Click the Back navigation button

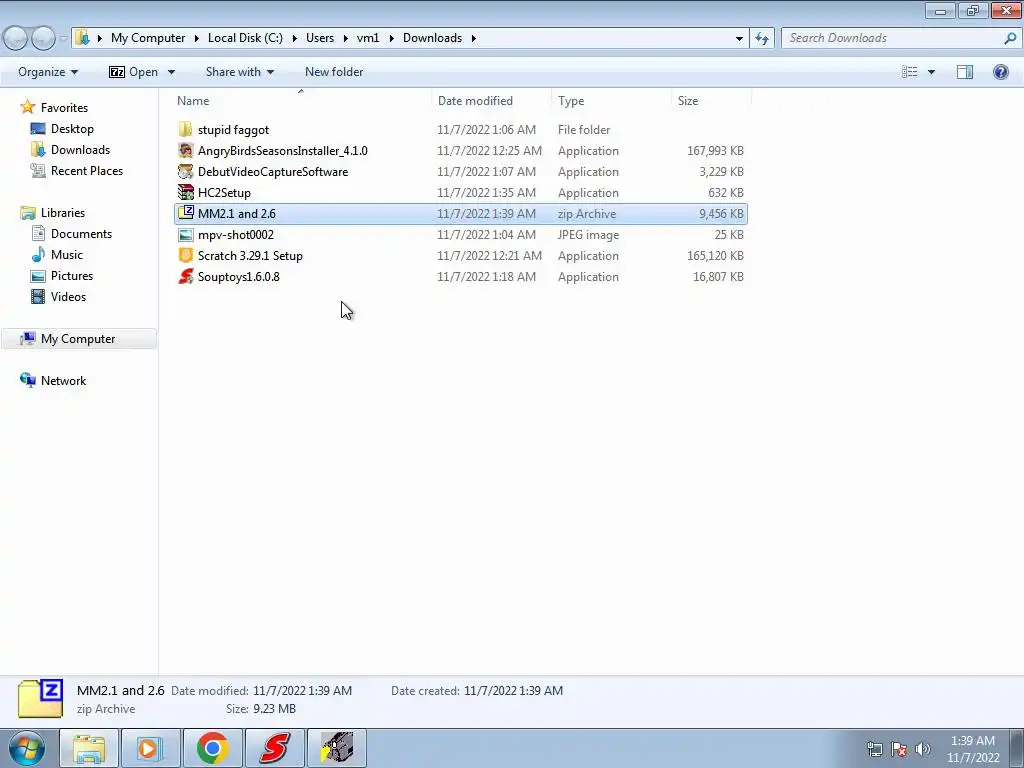point(16,38)
